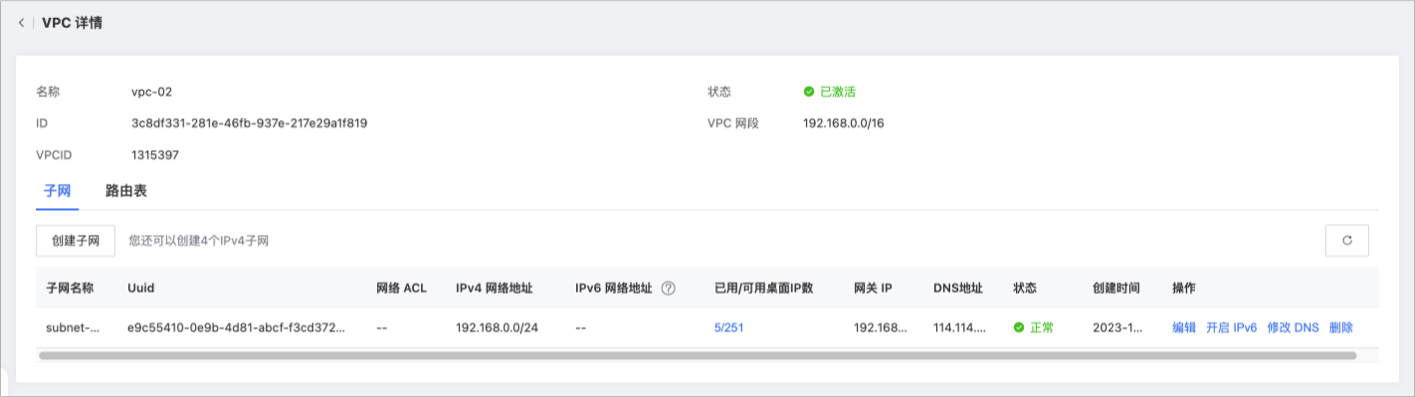
Task: Click the 192.168.0.0/24 IPv4 address cell
Action: (x=497, y=327)
